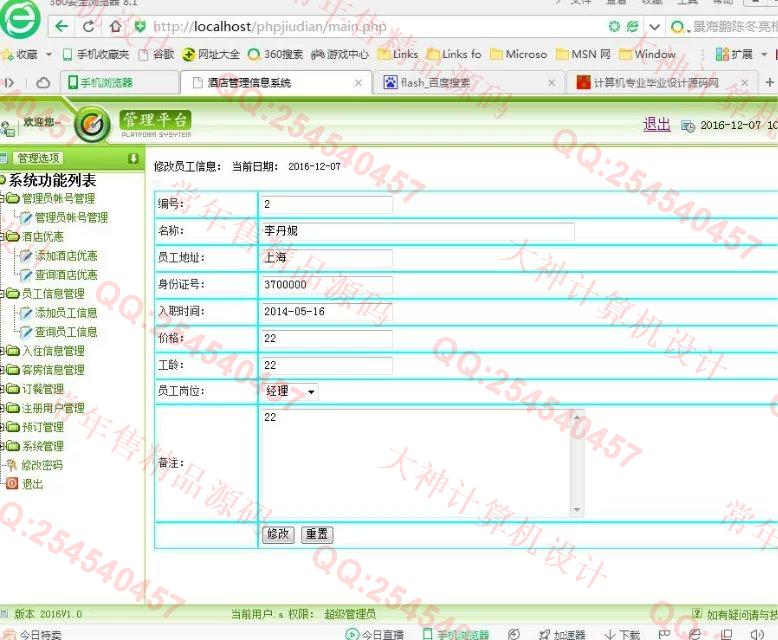The height and width of the screenshot is (640, 778).
Task: Click the browser back arrow button
Action: pos(63,26)
